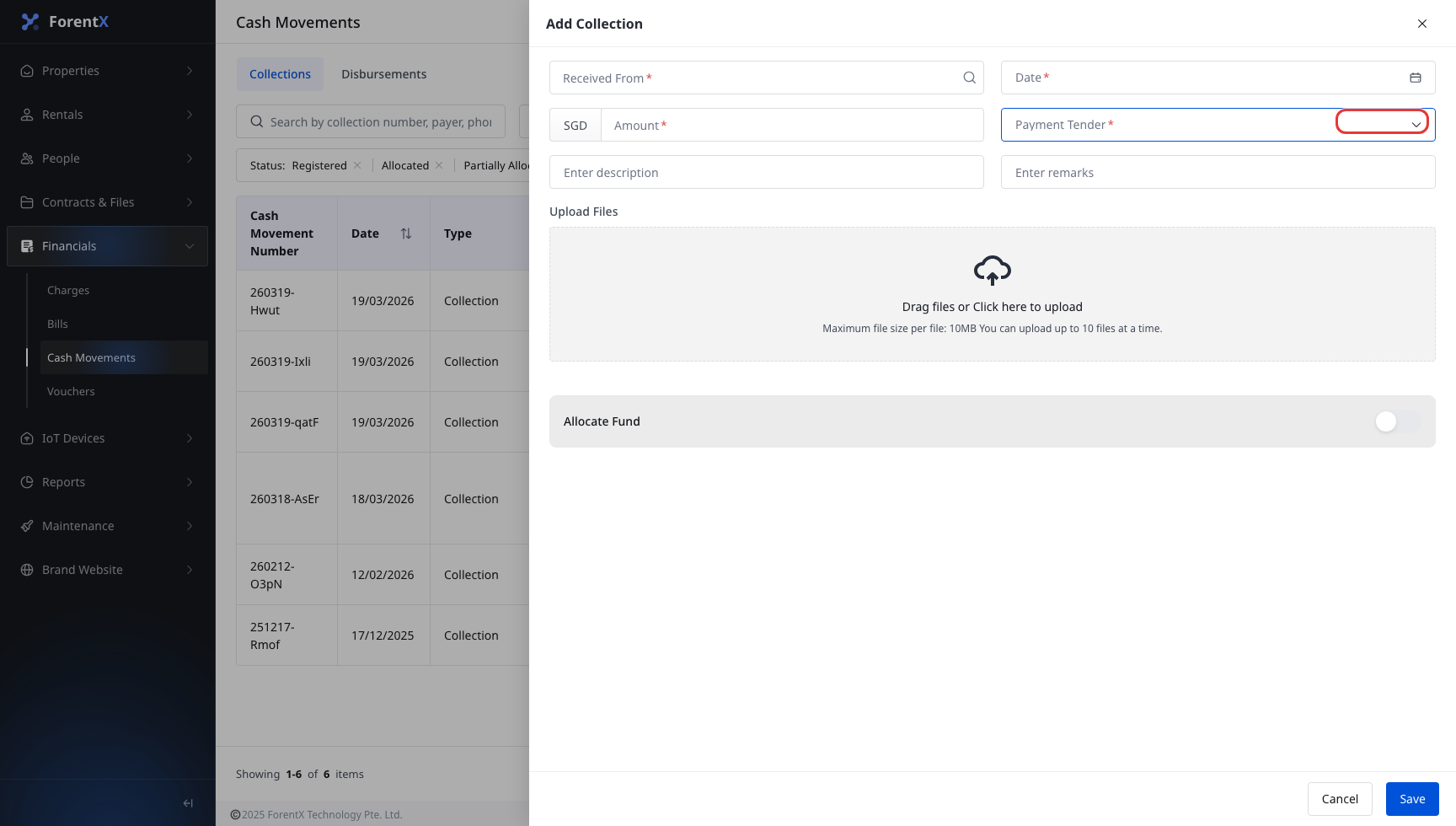Viewport: 1456px width, 826px height.
Task: Click the Brand Website globe icon
Action: (27, 570)
